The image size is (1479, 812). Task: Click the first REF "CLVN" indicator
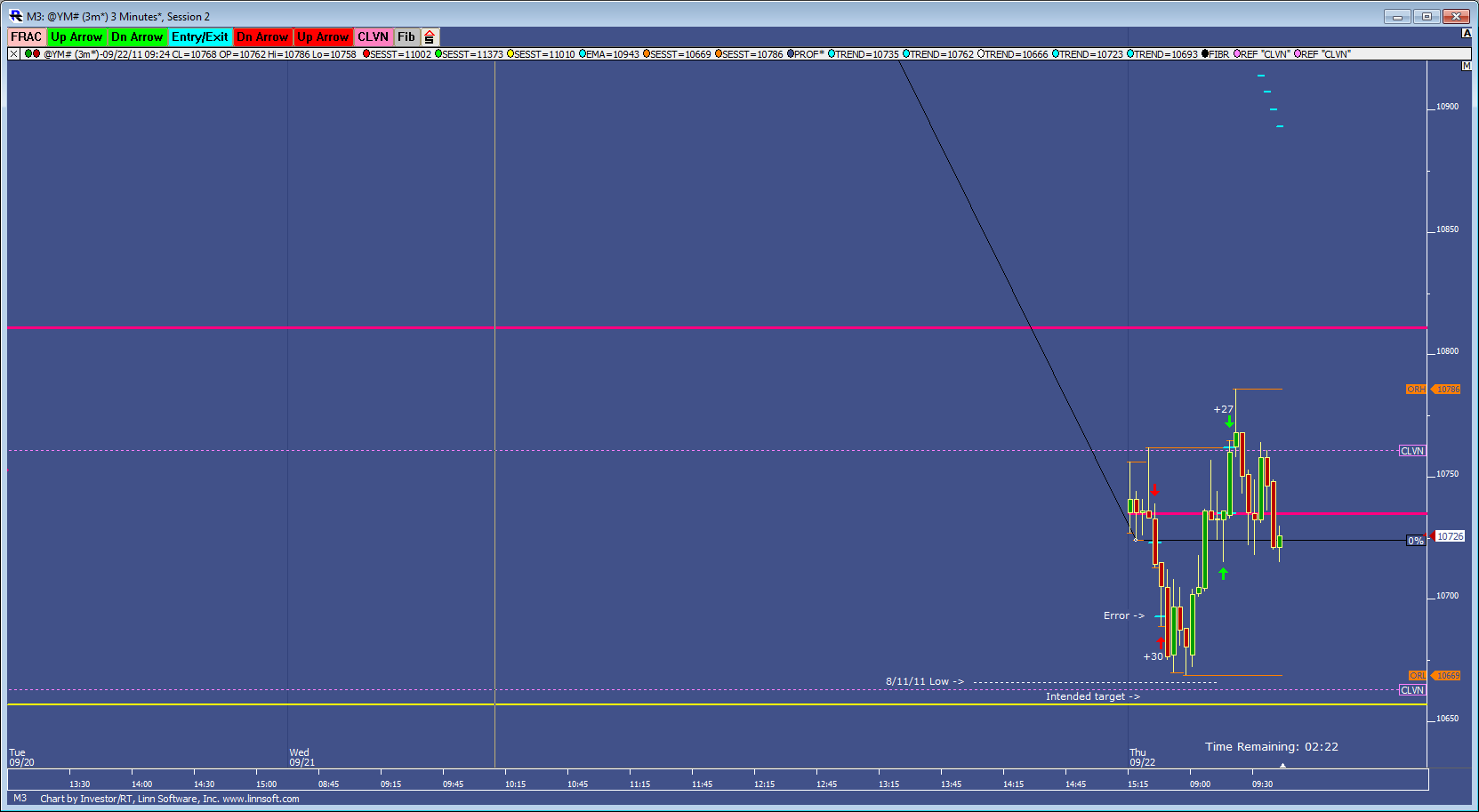[x=1261, y=54]
